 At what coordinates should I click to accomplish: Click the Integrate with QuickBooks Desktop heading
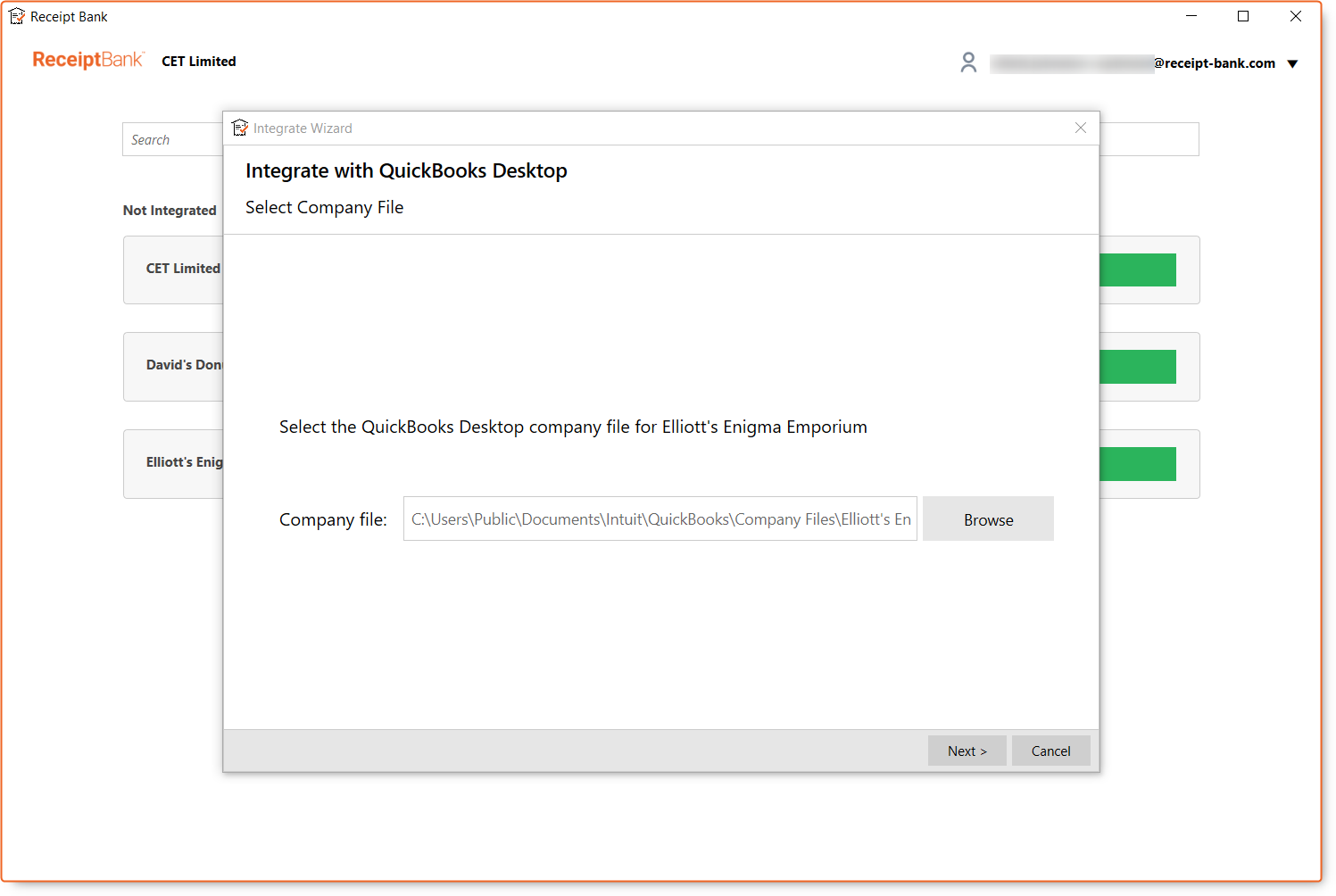[x=406, y=170]
